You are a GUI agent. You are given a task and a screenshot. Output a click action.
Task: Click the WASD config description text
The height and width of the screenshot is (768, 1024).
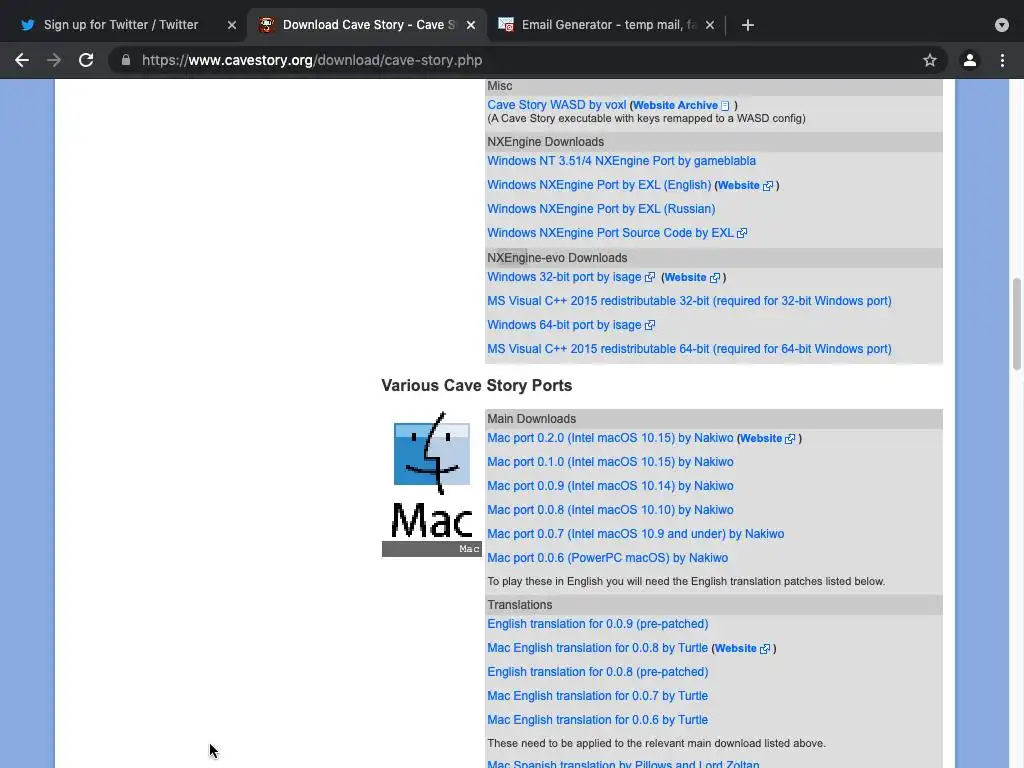646,118
